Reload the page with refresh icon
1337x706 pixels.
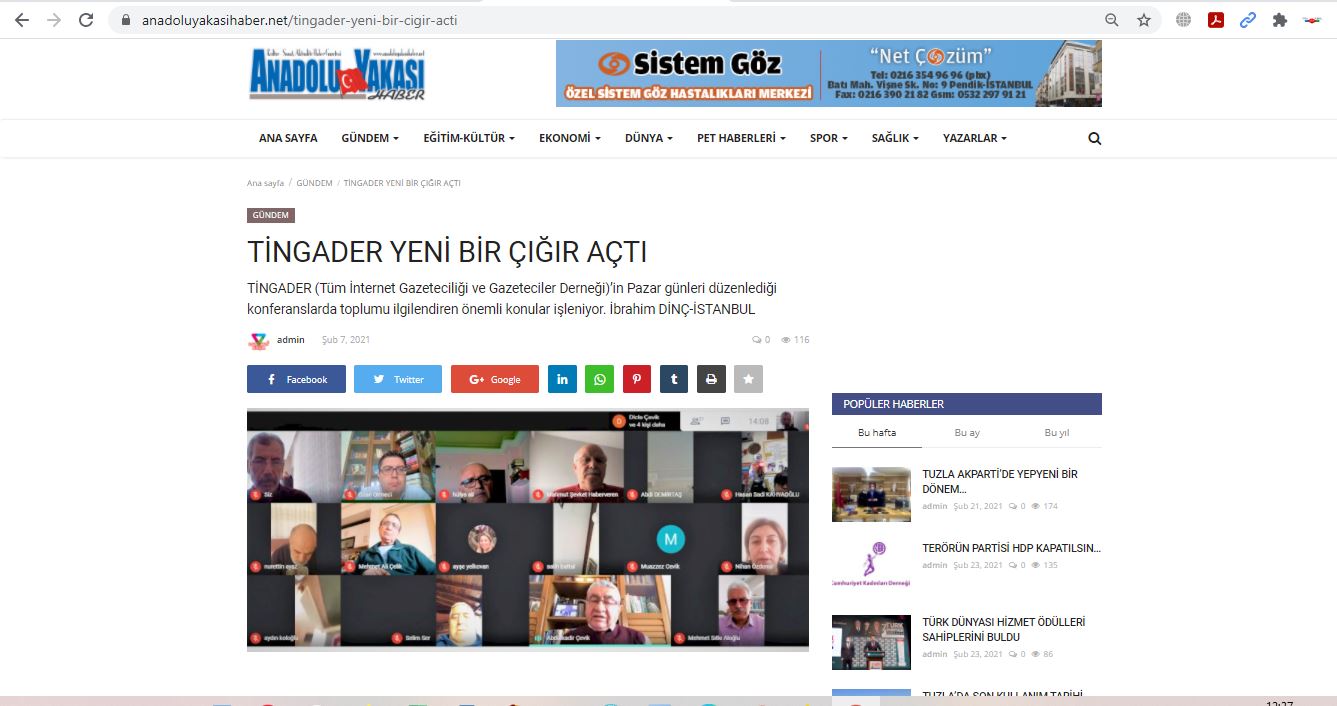[x=86, y=20]
